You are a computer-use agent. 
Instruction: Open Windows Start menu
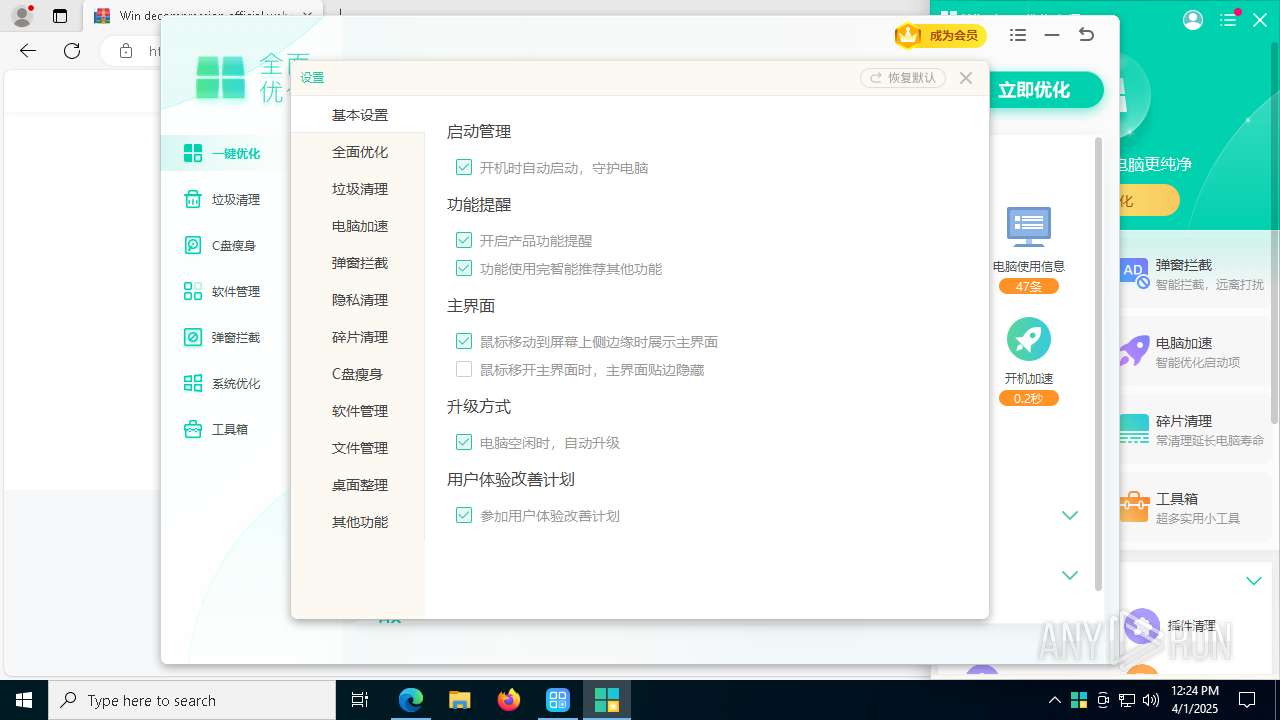(24, 700)
